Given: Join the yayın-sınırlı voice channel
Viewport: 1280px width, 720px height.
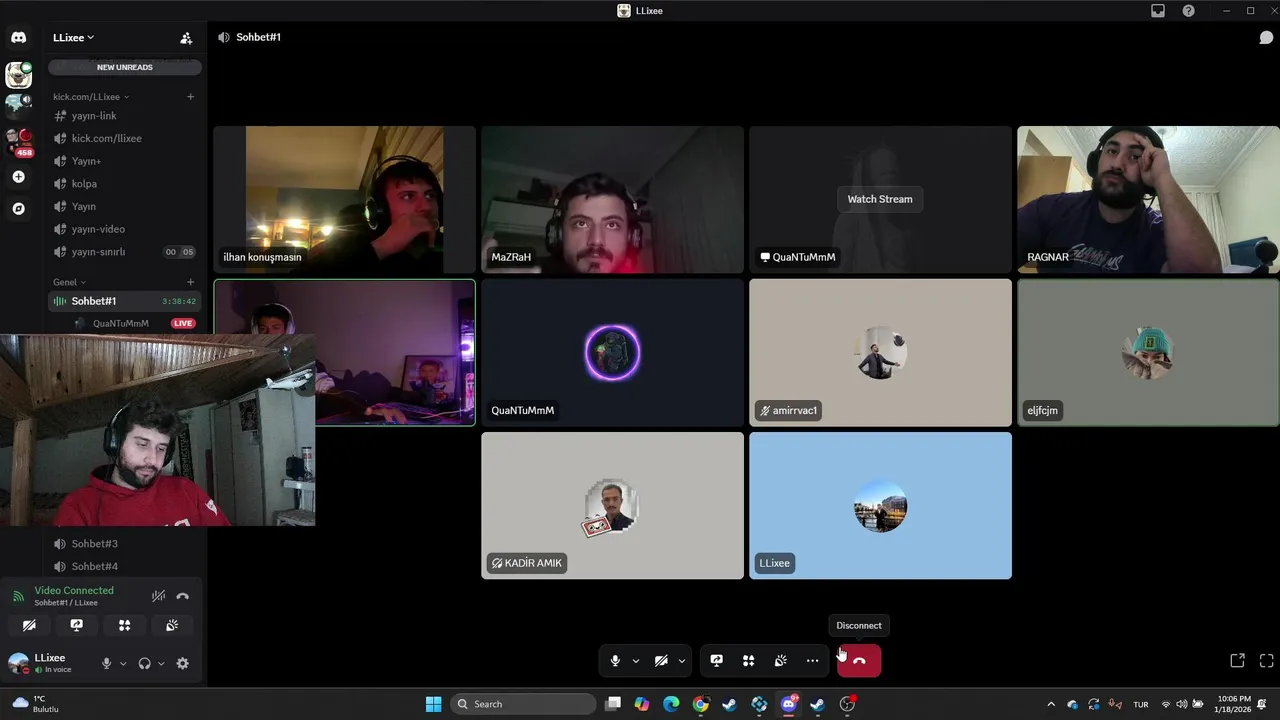Looking at the screenshot, I should (x=125, y=252).
